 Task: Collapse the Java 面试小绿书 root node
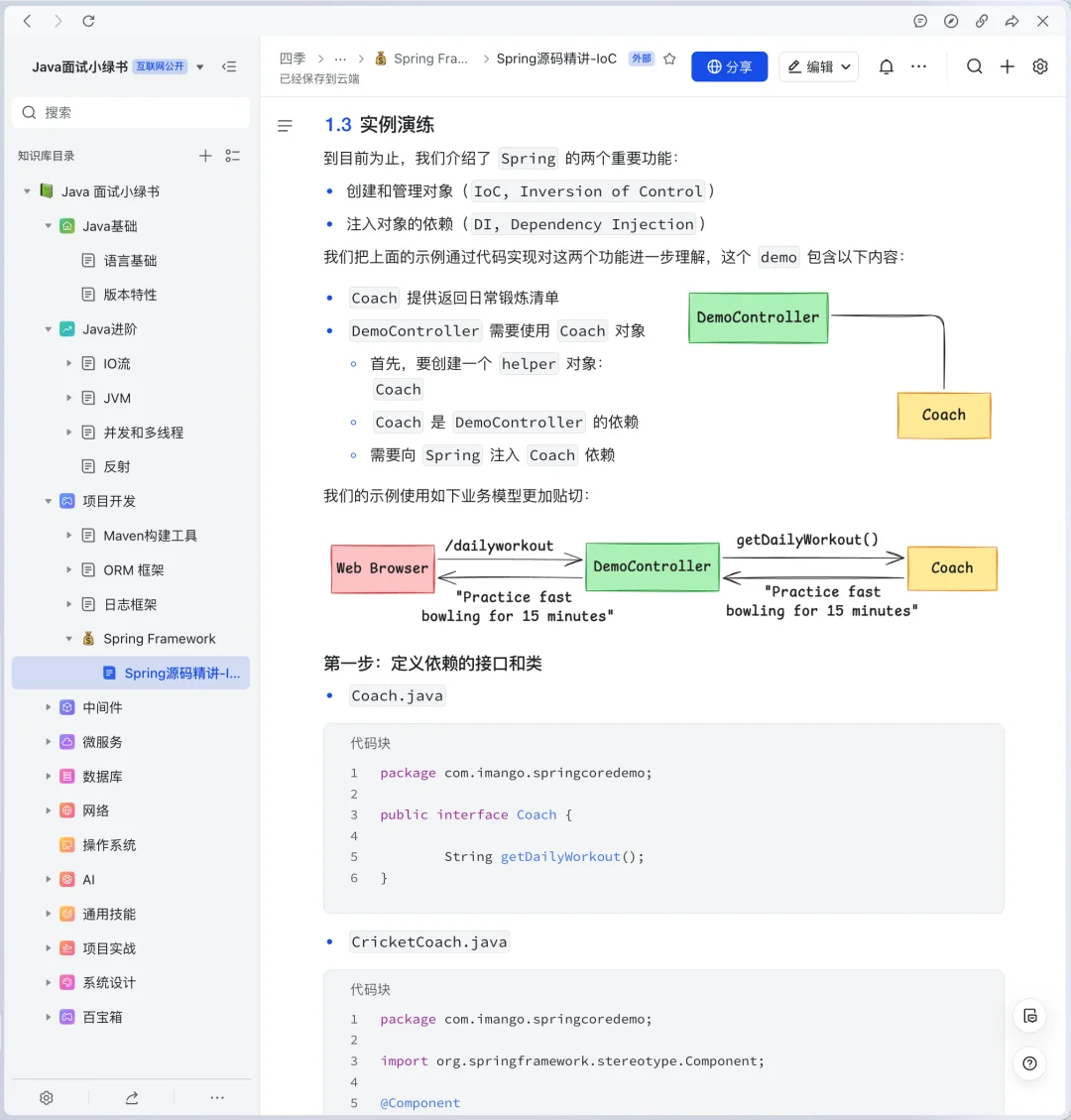[27, 191]
